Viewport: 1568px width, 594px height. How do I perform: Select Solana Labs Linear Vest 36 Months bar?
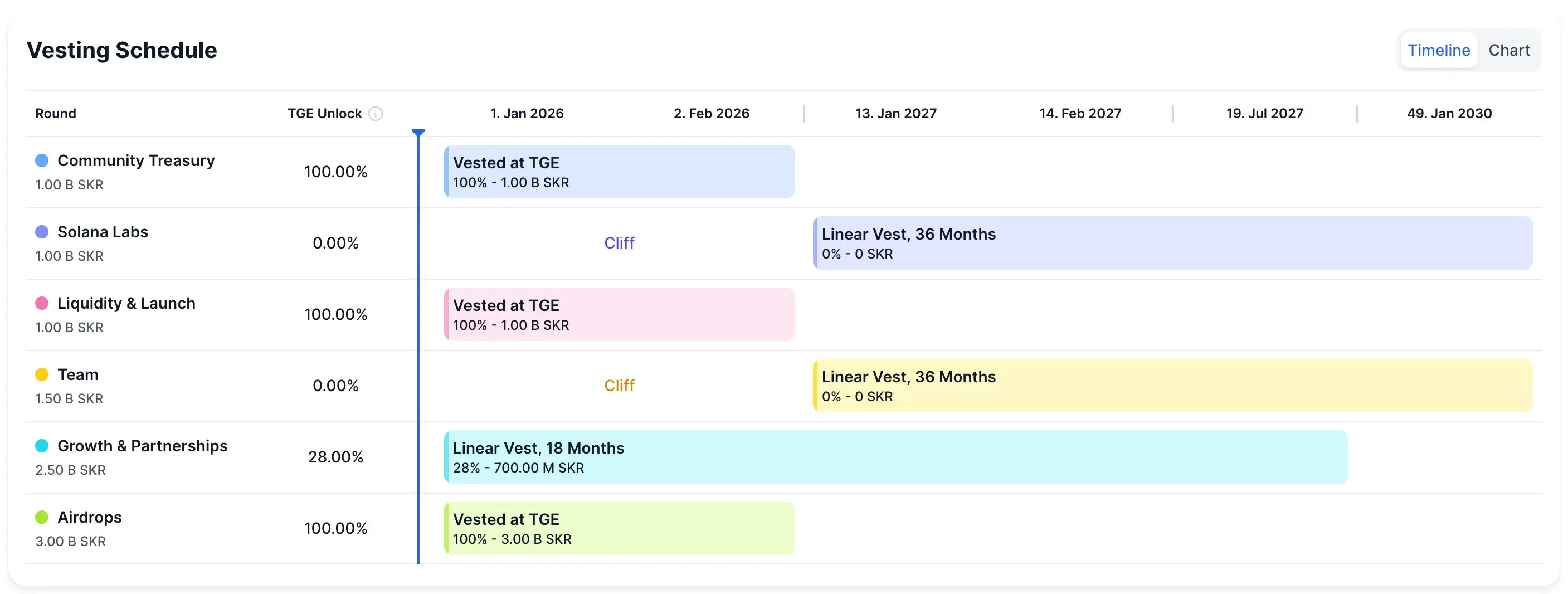tap(1172, 243)
